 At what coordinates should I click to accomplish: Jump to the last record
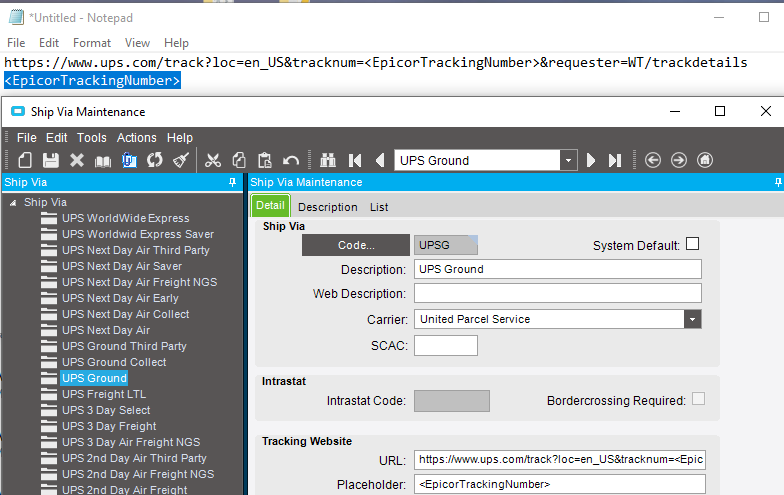614,160
